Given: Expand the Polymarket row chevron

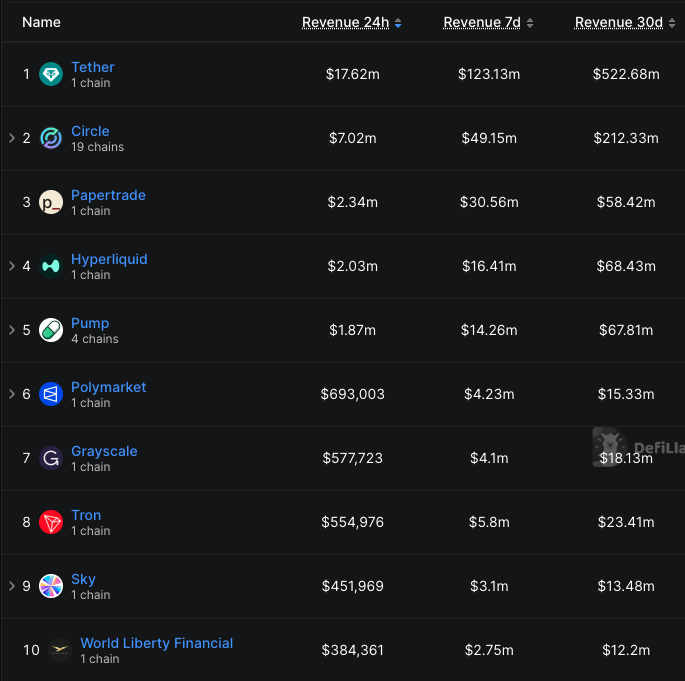Looking at the screenshot, I should (x=12, y=394).
